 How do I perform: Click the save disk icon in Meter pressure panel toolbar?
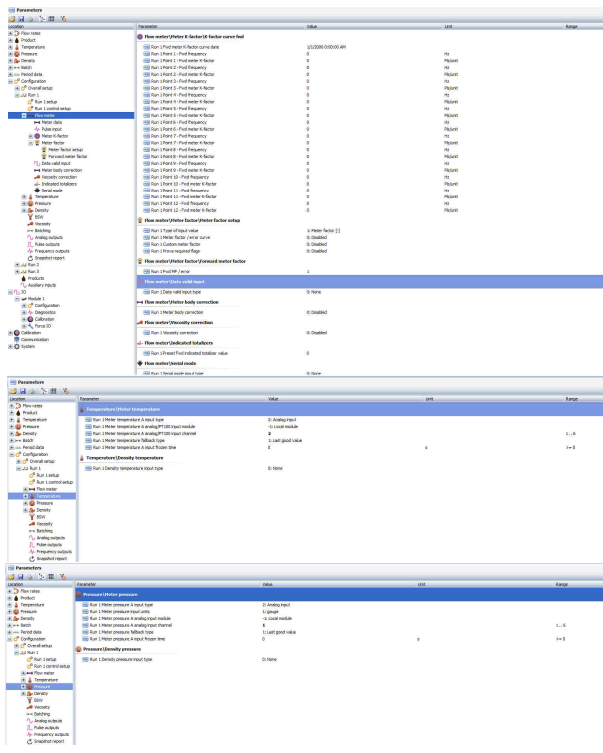[x=21, y=577]
